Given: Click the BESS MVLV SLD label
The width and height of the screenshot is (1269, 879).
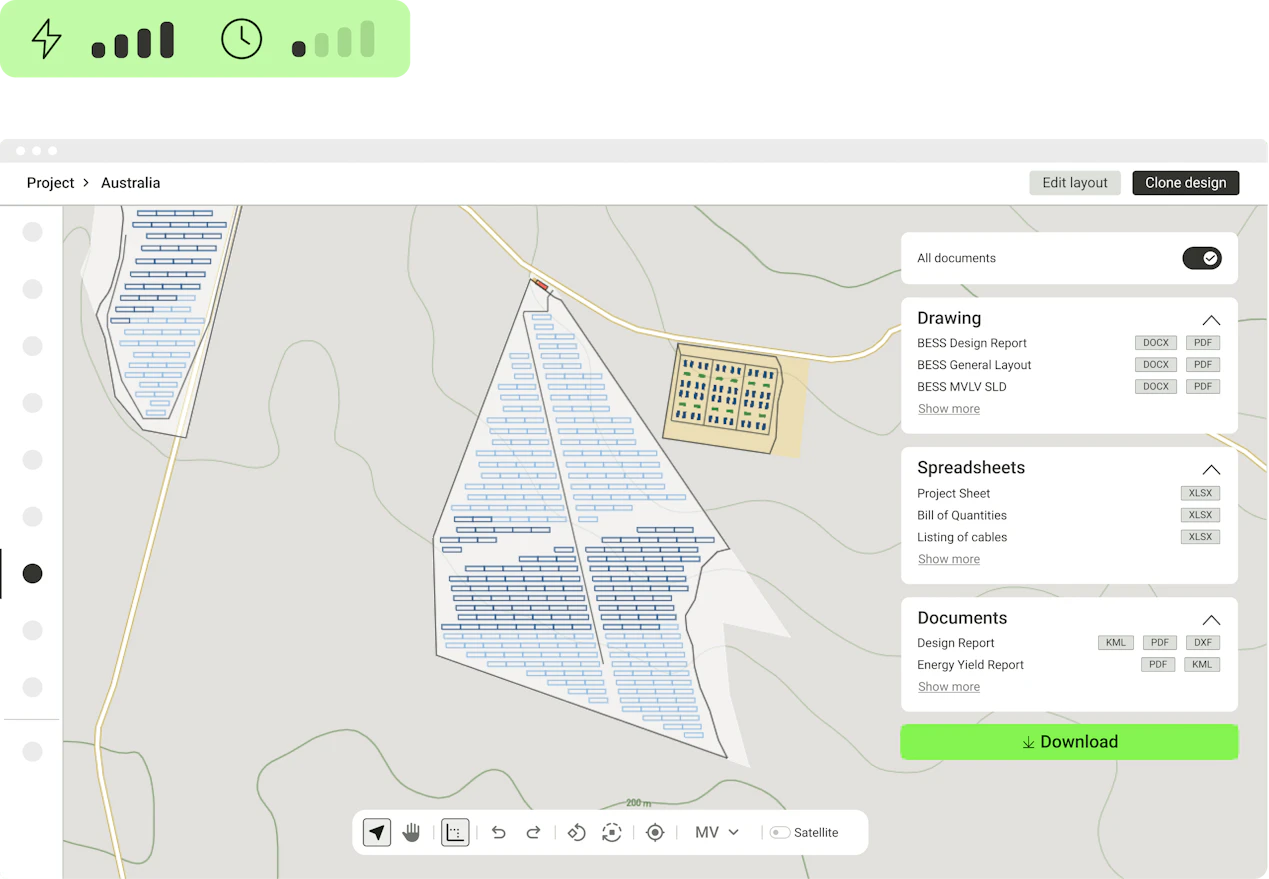Looking at the screenshot, I should (x=962, y=387).
